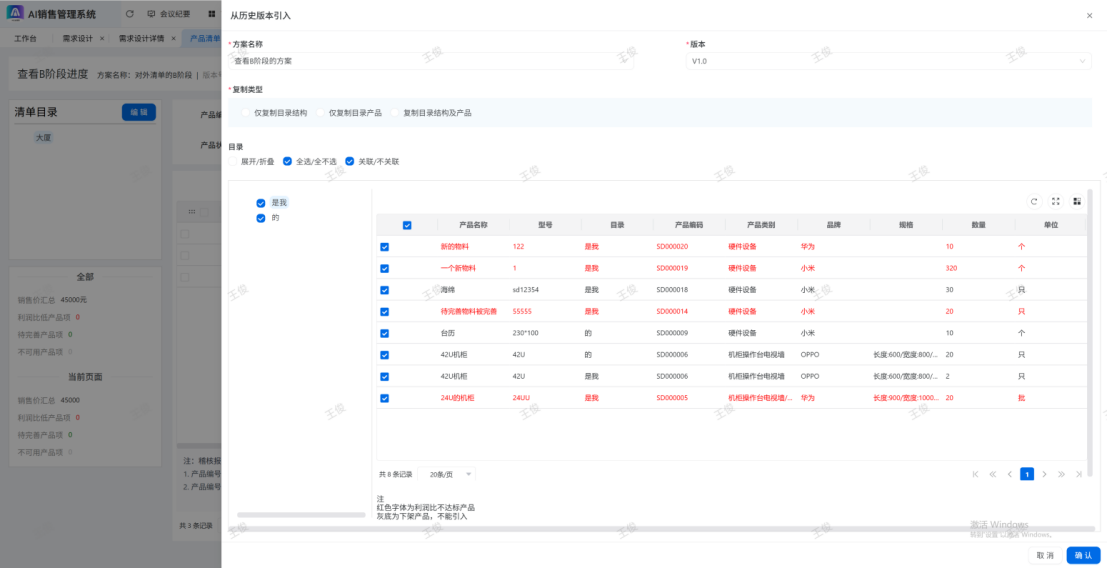Toggle the table header select-all checkbox
This screenshot has height=569, width=1108.
407,225
